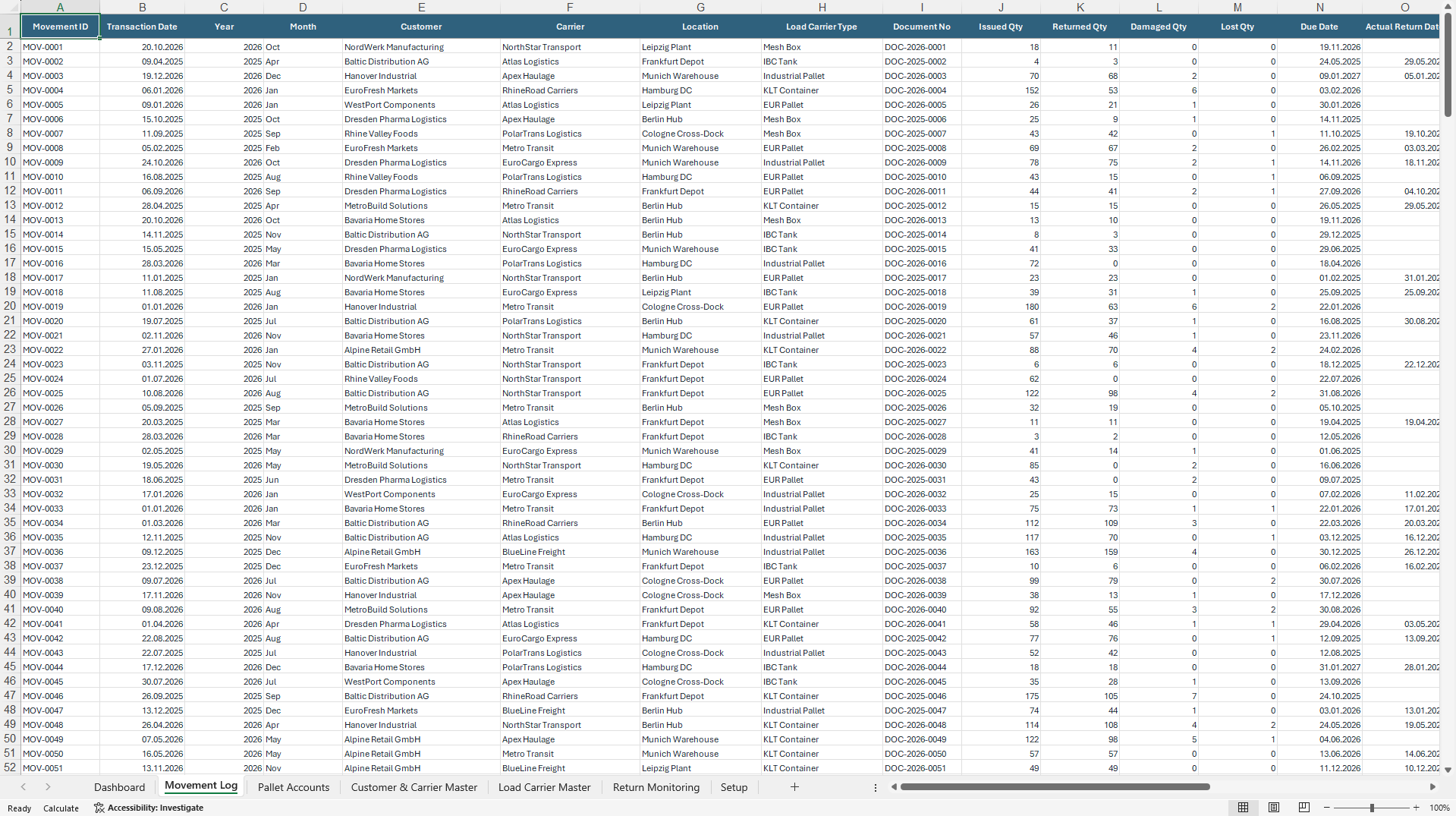Select column N header
Image resolution: width=1456 pixels, height=816 pixels.
tap(1319, 7)
